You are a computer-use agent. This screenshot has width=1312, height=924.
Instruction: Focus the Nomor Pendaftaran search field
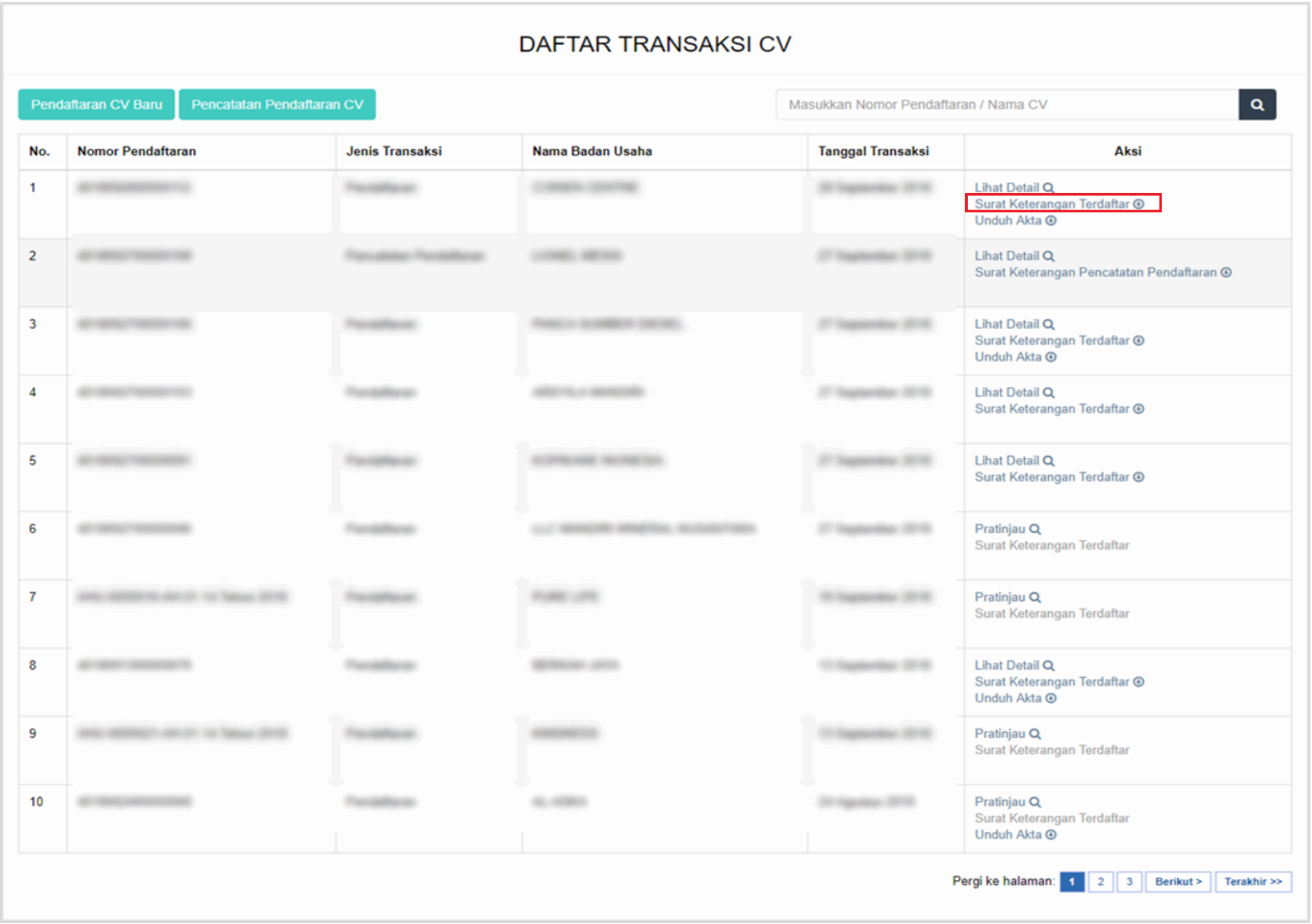1006,105
